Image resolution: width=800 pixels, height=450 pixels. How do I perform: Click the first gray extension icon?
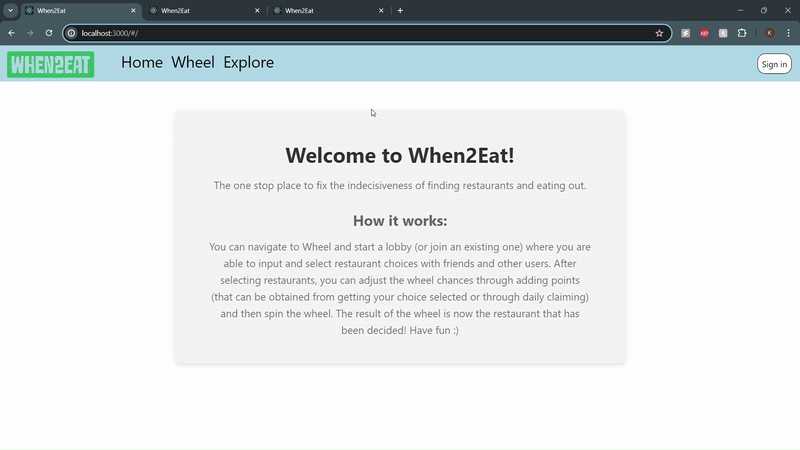(686, 33)
